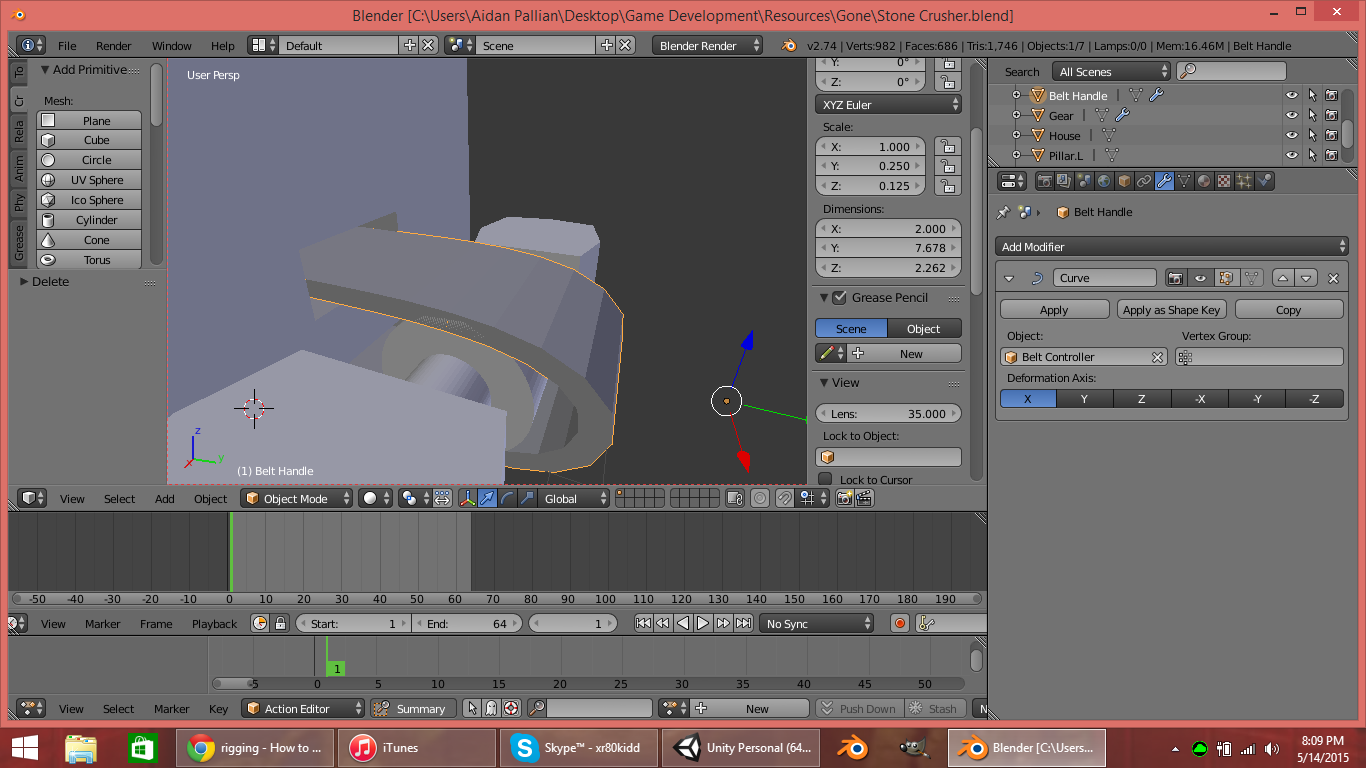Open the Physics properties tab

tap(1264, 181)
